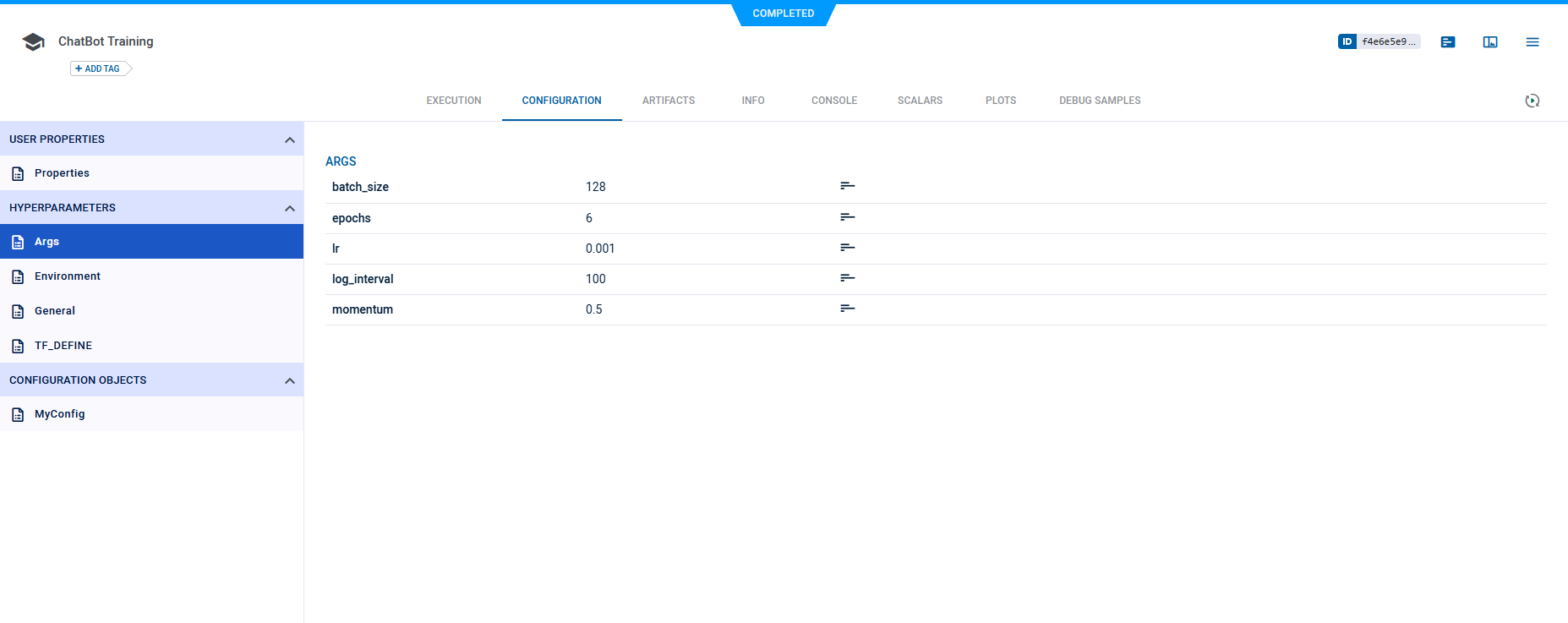Switch to the Scalars tab
1568x623 pixels.
920,101
